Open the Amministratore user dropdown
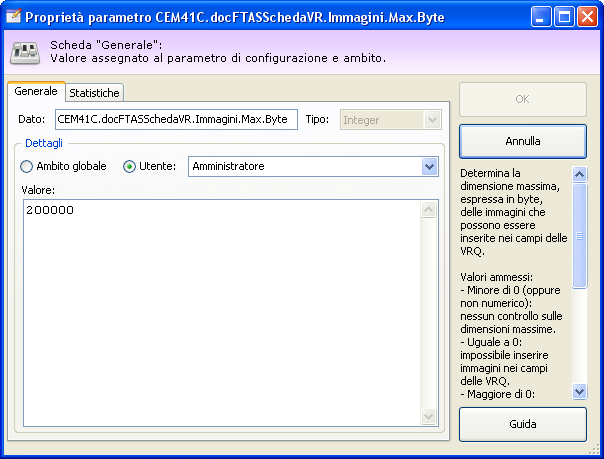 (430, 166)
